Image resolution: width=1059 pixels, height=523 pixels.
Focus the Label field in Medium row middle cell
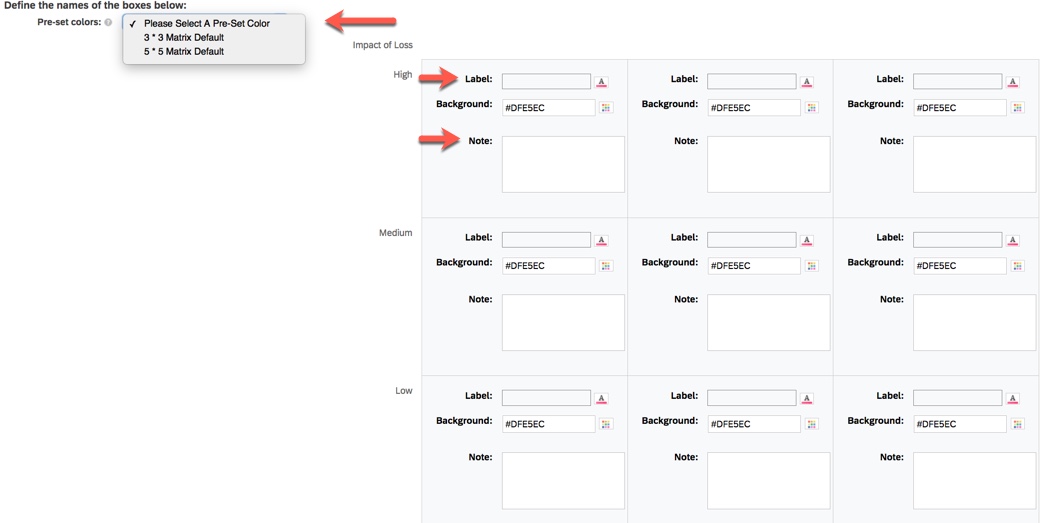click(x=752, y=240)
